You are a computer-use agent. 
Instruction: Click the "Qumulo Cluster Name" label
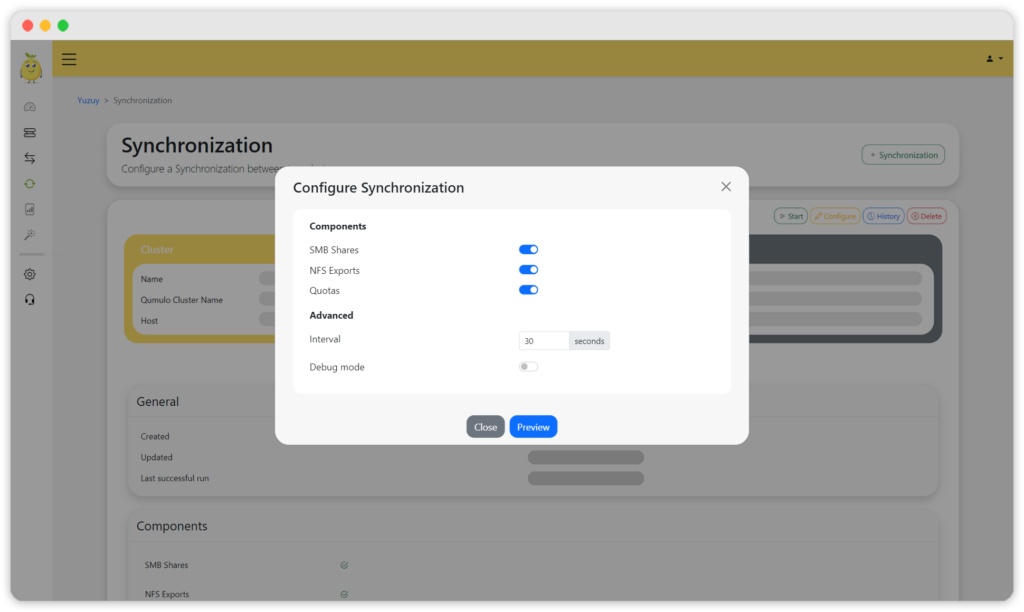click(182, 300)
